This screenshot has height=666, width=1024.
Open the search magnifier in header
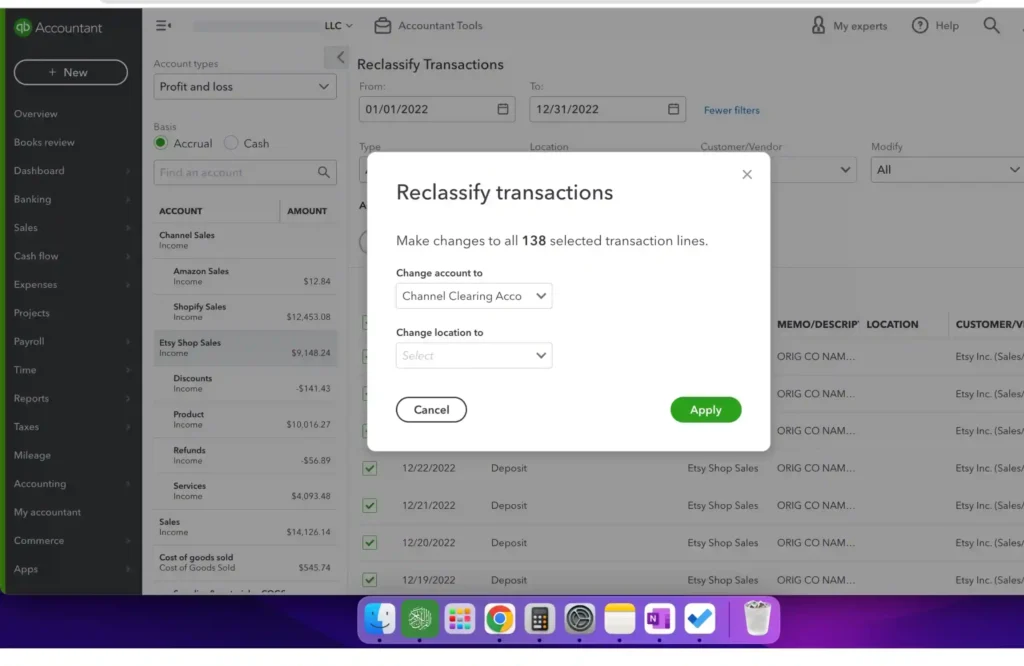point(991,25)
